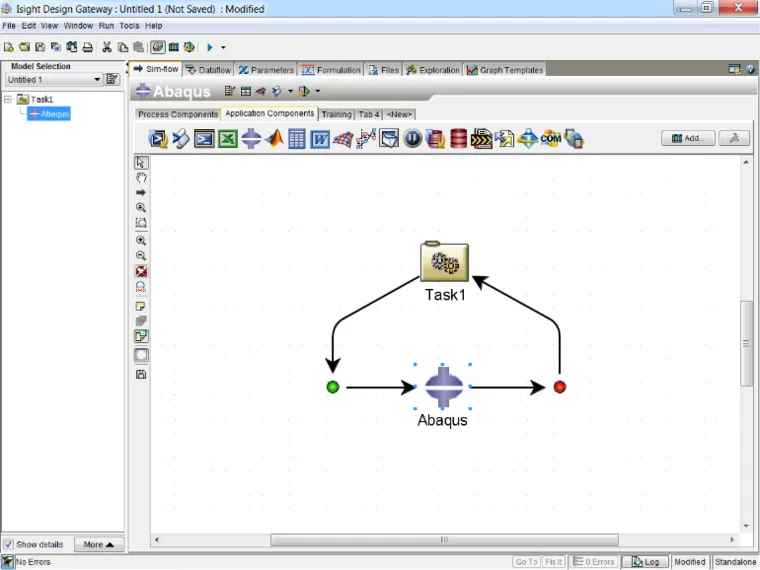760x570 pixels.
Task: Collapse the Task1 tree node
Action: tap(8, 99)
